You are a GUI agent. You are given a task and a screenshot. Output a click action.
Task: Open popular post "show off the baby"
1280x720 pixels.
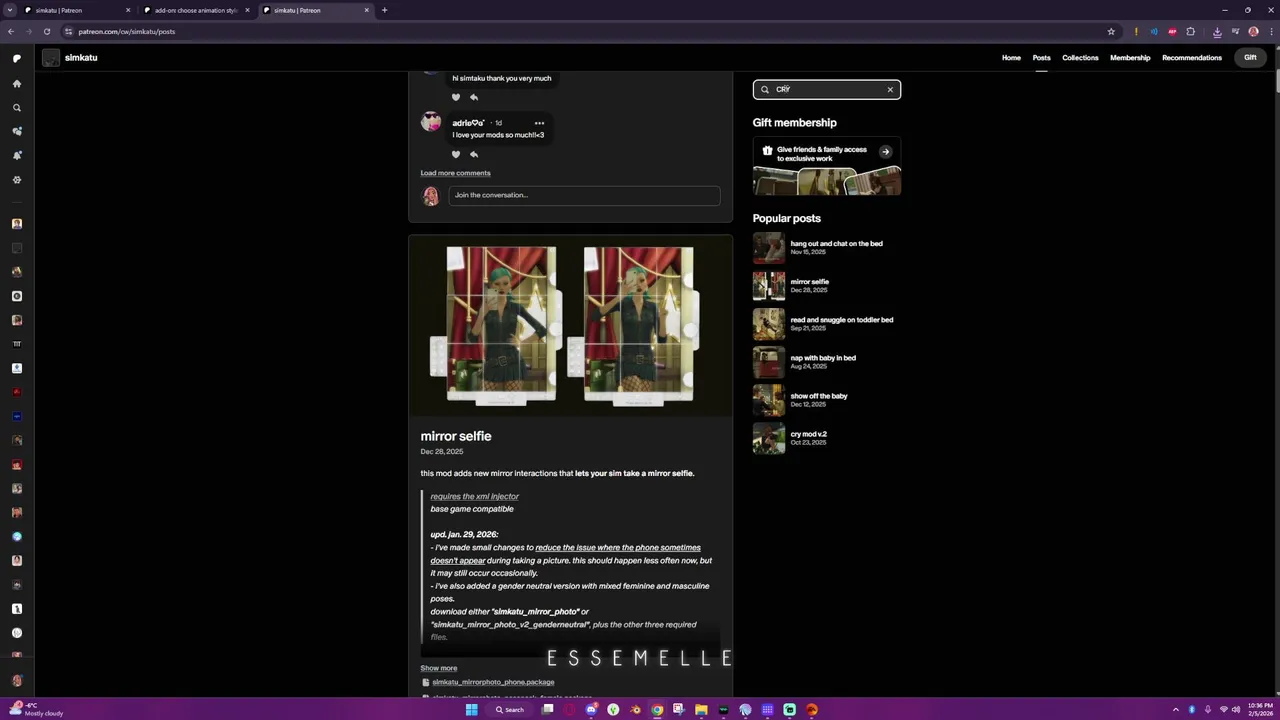click(x=819, y=396)
